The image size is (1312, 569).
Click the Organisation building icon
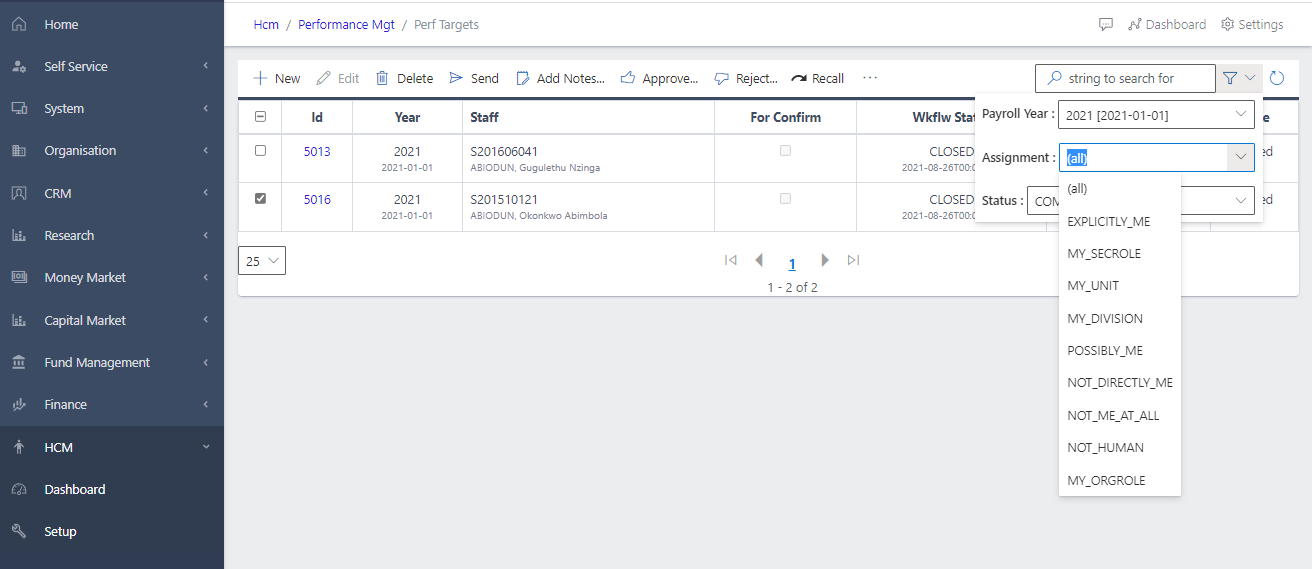(x=19, y=151)
